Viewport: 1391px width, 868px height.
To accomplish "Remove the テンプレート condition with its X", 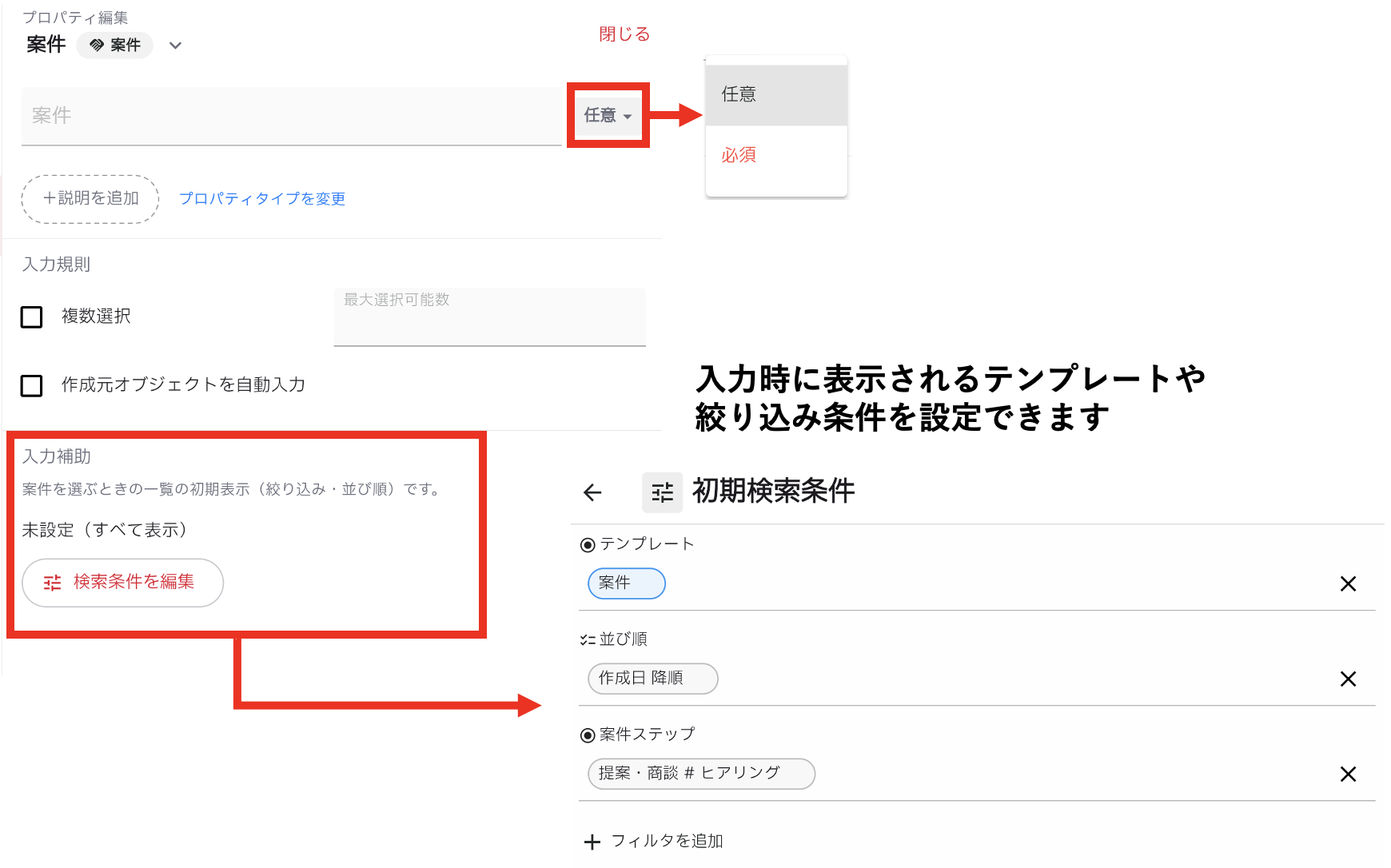I will coord(1348,584).
